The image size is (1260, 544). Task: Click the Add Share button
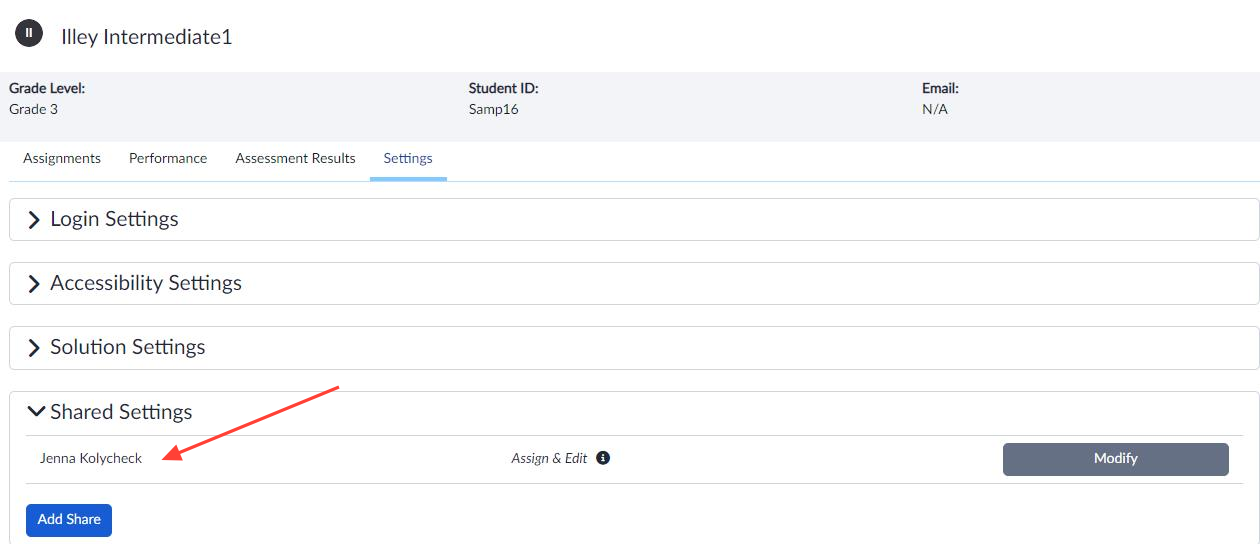tap(69, 520)
